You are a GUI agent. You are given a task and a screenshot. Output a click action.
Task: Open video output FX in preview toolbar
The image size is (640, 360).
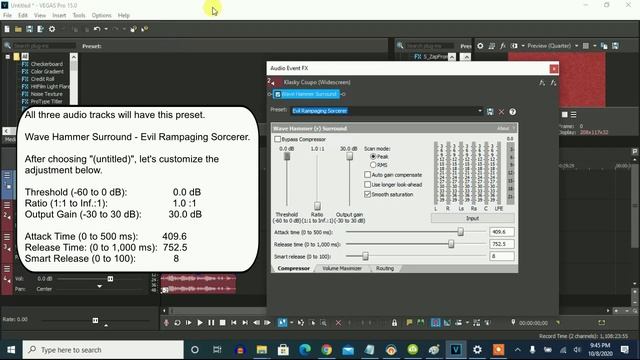(x=503, y=46)
